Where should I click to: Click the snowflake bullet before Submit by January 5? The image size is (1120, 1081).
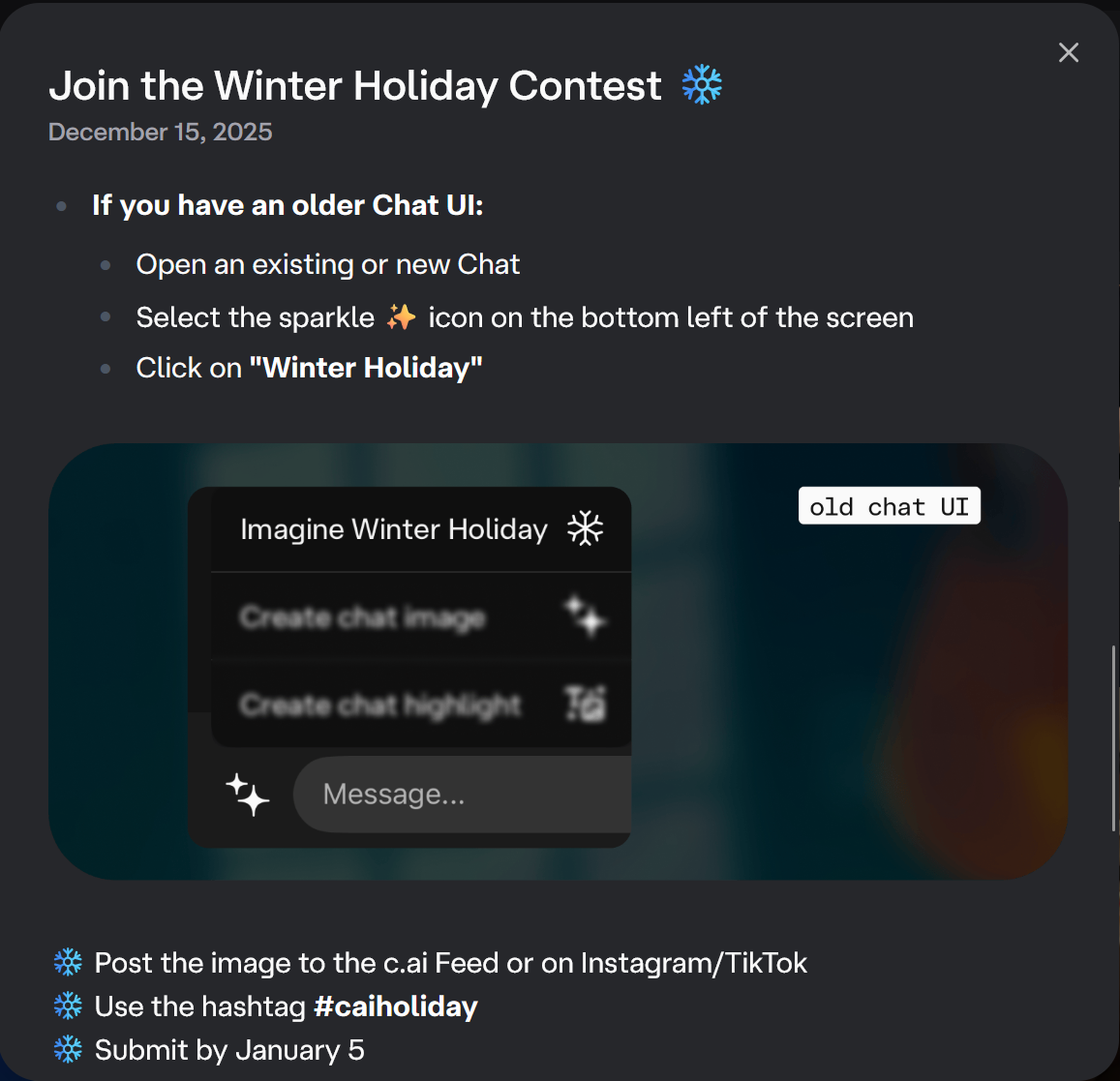tap(68, 1050)
